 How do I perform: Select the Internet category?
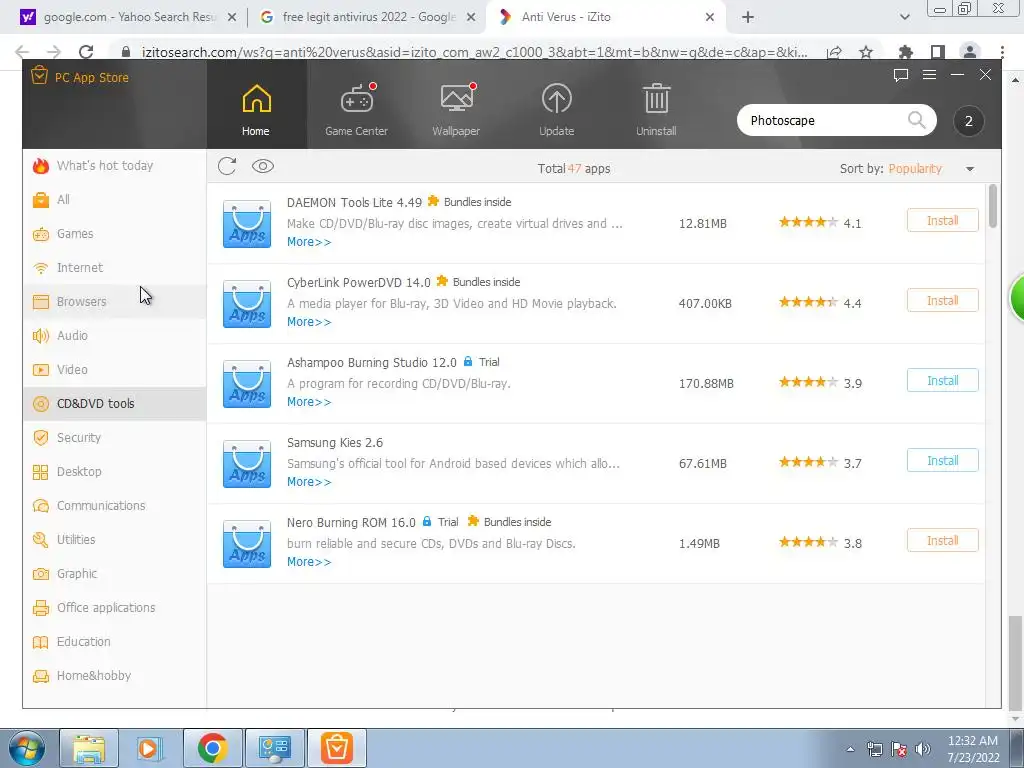tap(114, 268)
